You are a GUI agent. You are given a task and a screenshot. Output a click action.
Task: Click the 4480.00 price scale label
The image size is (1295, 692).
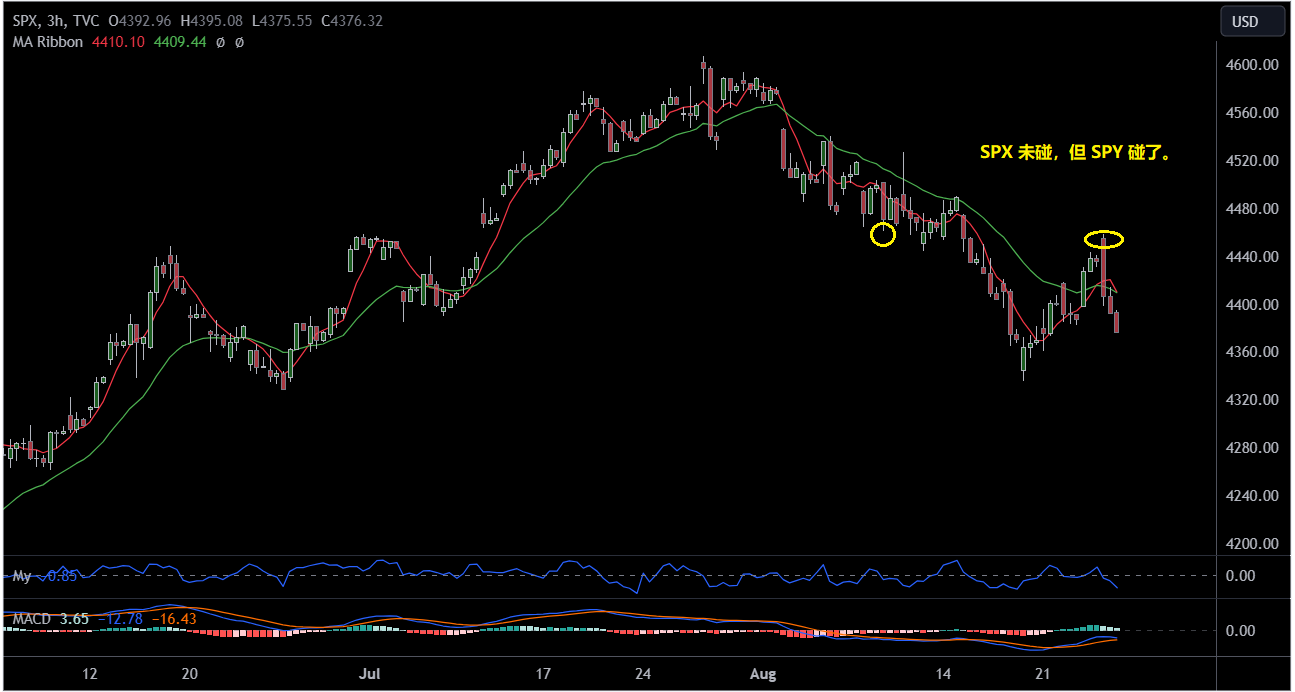coord(1251,209)
